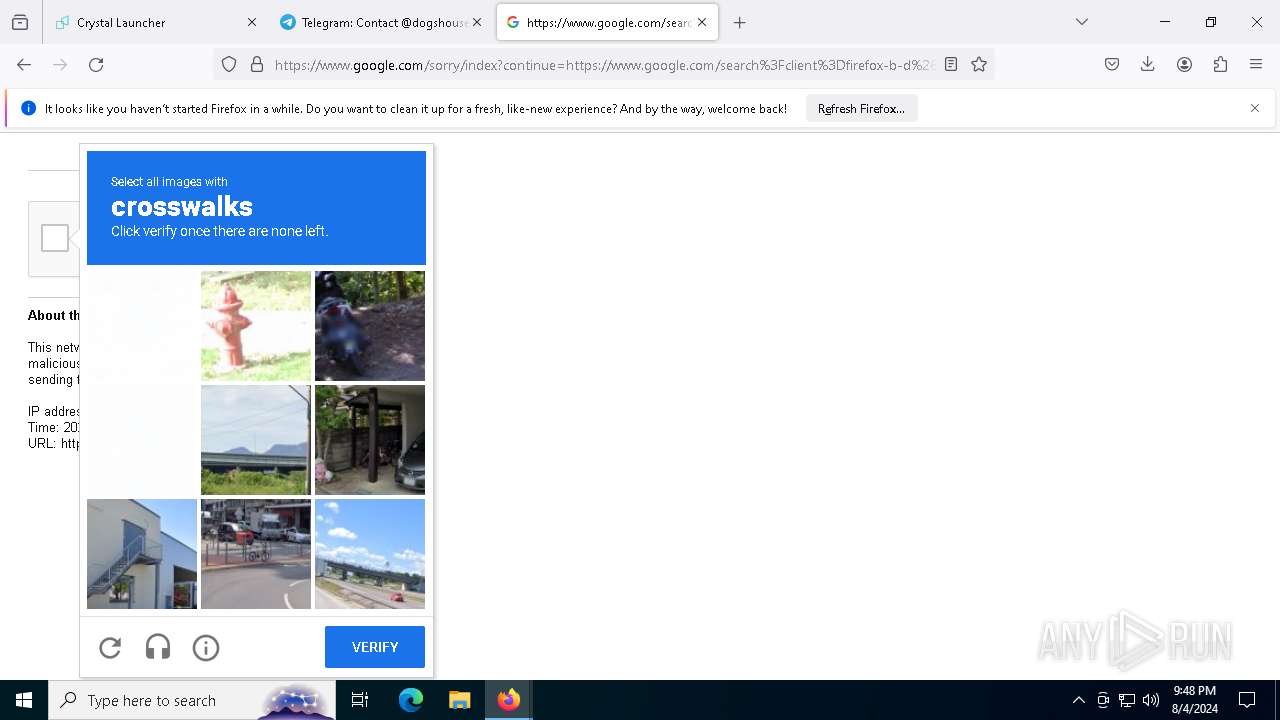Request an audio captcha challenge
This screenshot has width=1280, height=720.
point(158,648)
